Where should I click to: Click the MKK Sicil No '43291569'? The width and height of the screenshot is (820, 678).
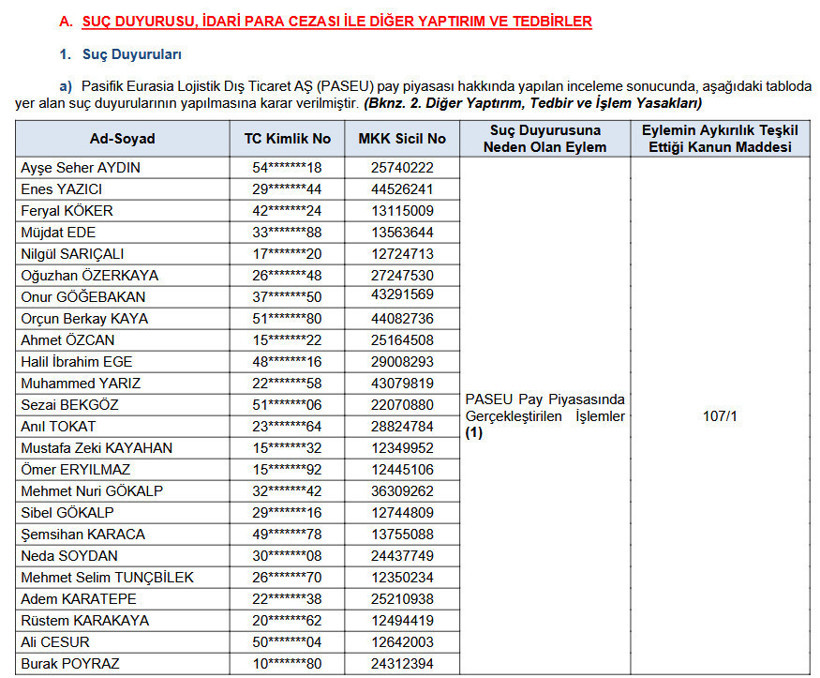point(402,295)
